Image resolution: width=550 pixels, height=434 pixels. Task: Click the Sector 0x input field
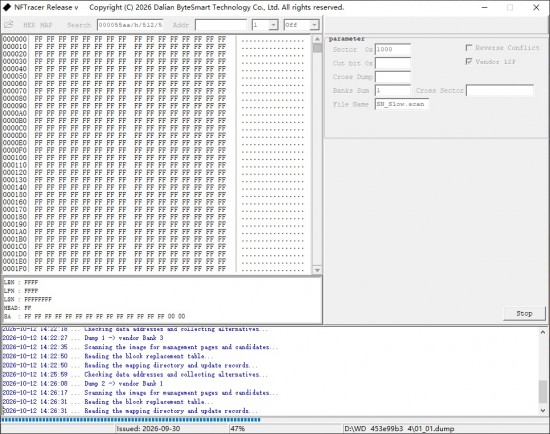pyautogui.click(x=393, y=49)
